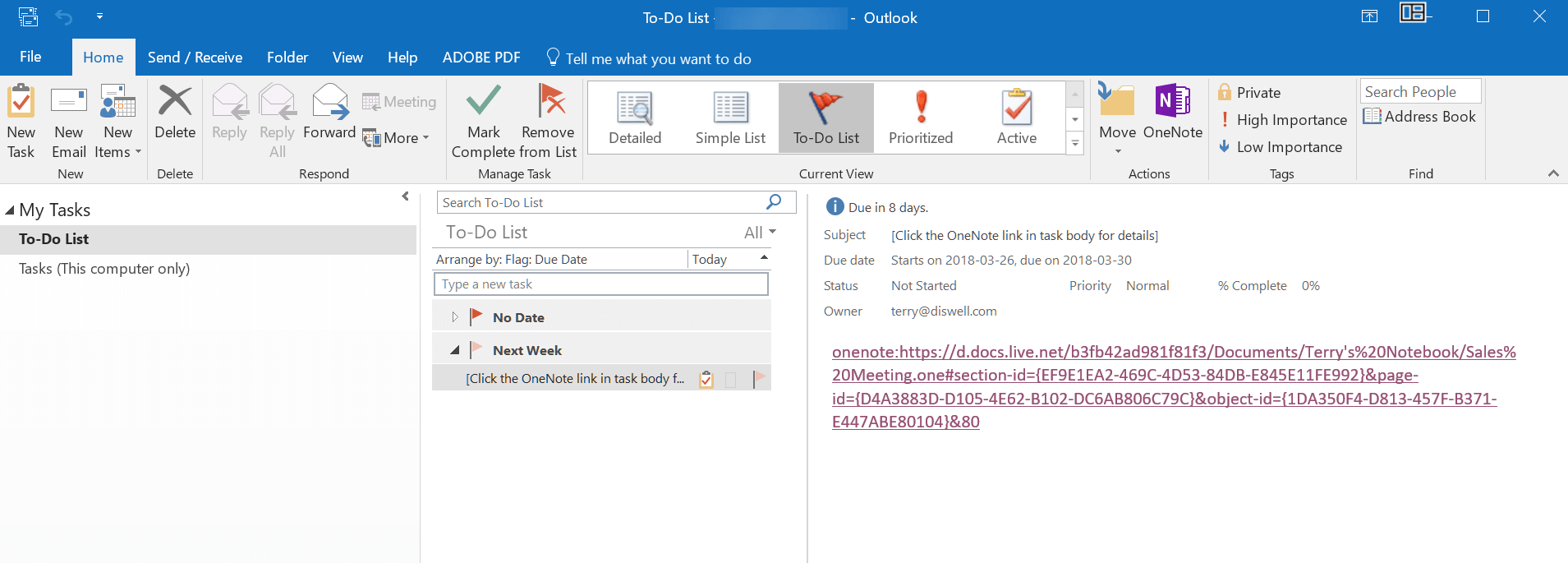Click the Search People field

[1421, 91]
